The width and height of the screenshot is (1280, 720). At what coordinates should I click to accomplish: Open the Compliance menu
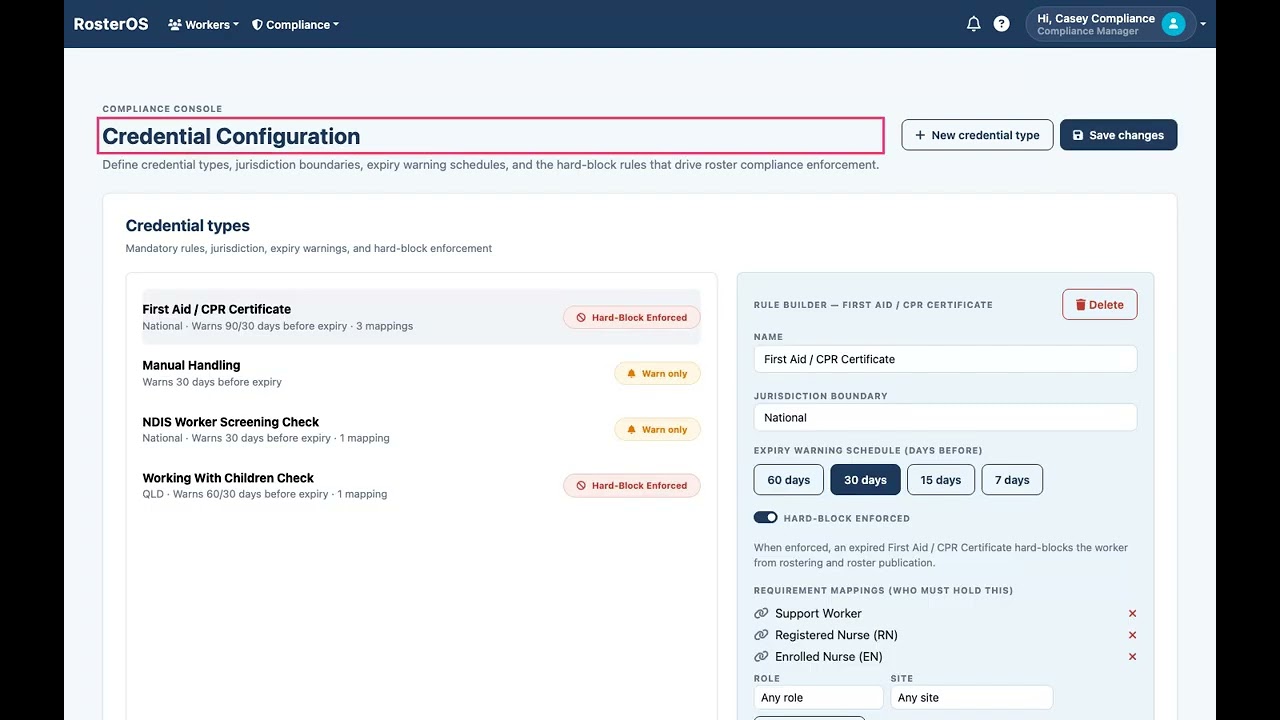point(295,24)
